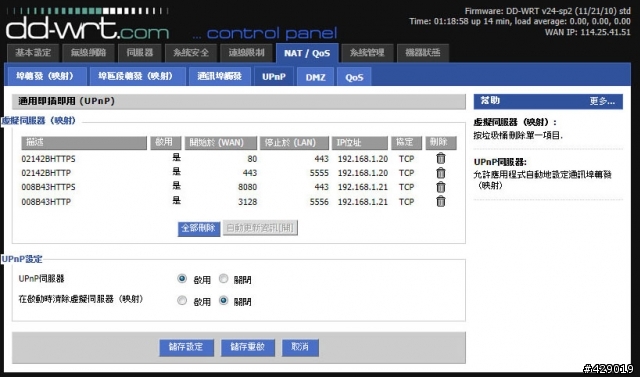Select the NAT / QoS main tab
Screen dimensions: 640x377
click(x=307, y=53)
